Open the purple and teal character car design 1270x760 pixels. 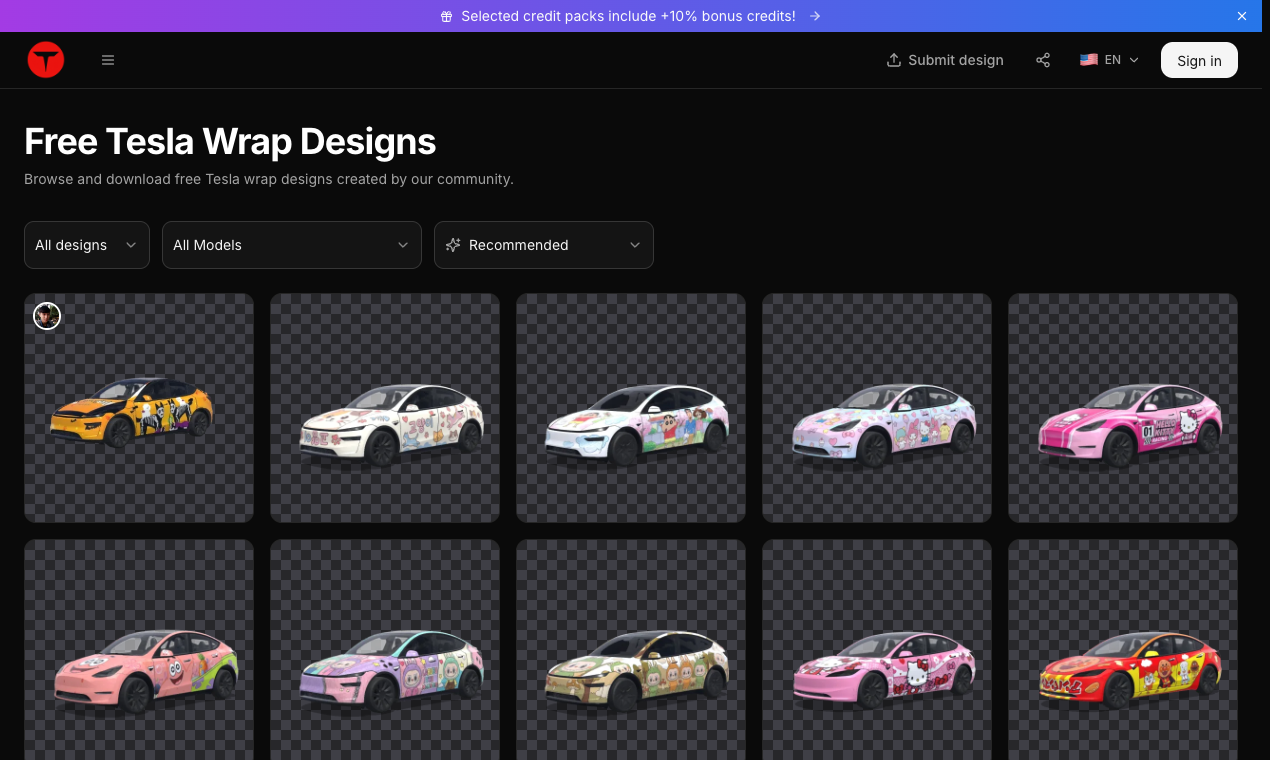[x=385, y=650]
